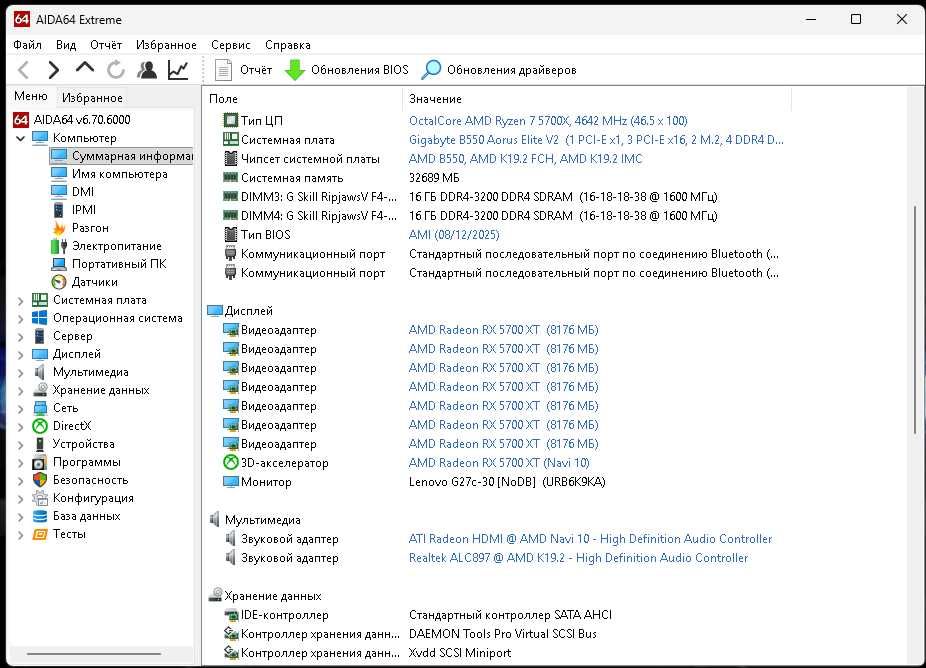Screen dimensions: 926x668
Task: Go up one level with up arrow icon
Action: coord(85,68)
